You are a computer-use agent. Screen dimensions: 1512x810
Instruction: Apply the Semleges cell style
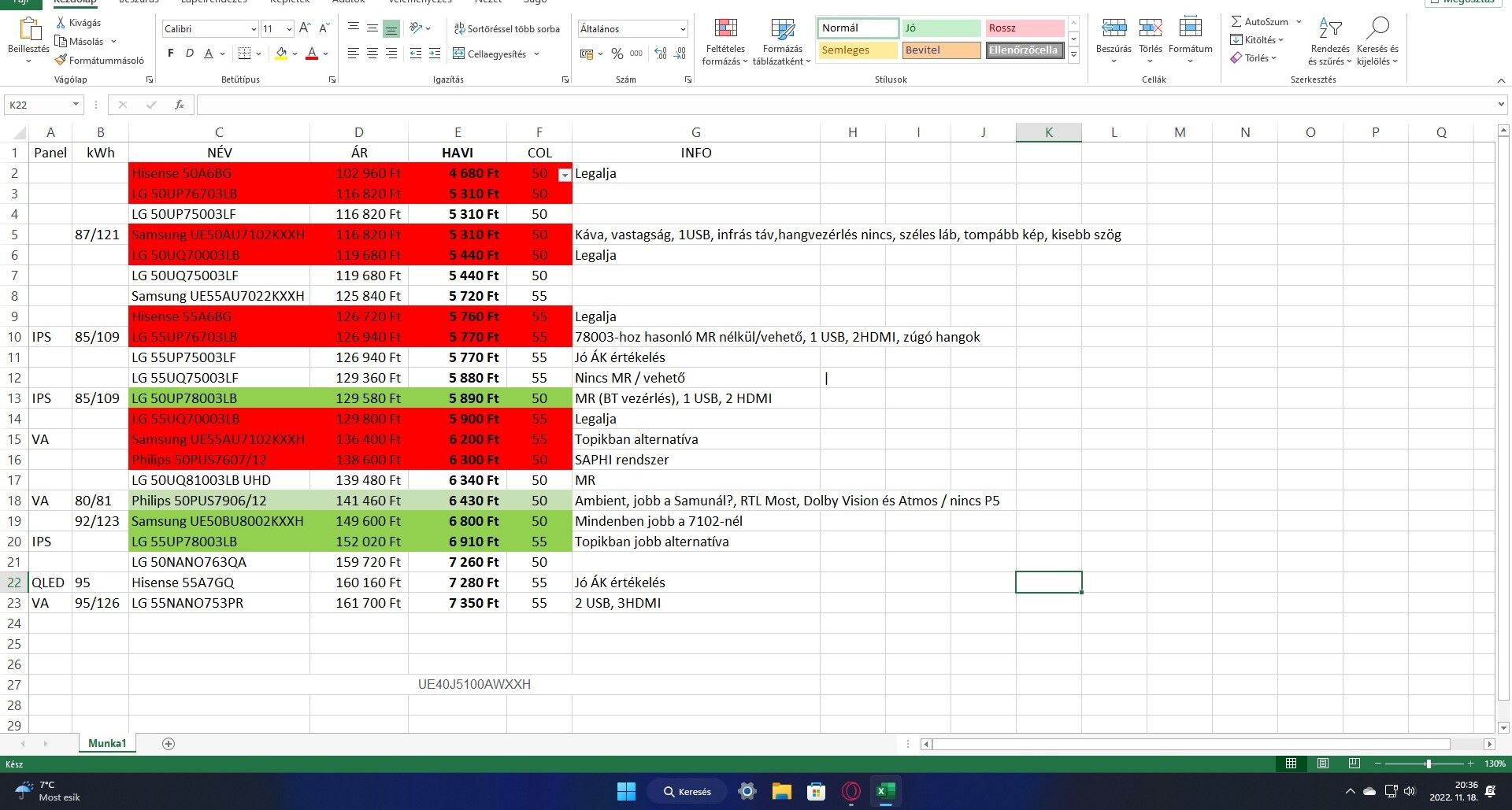(858, 50)
